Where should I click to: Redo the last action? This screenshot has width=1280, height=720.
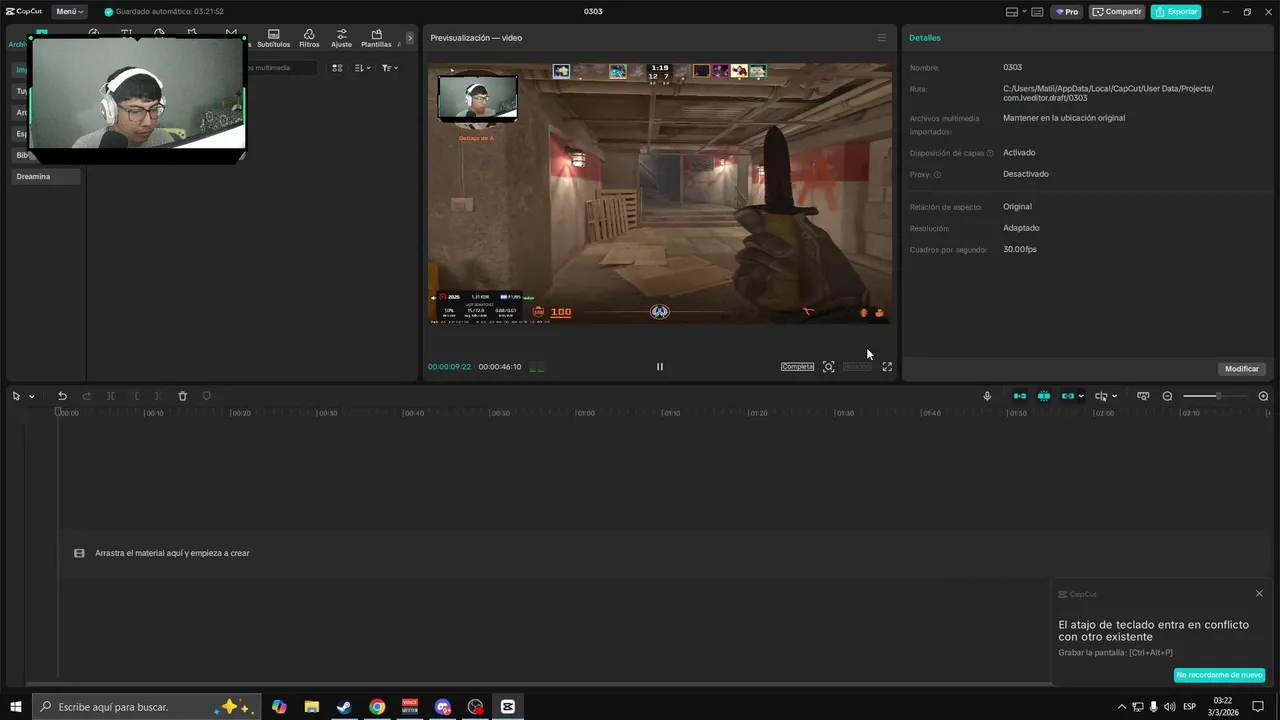86,396
